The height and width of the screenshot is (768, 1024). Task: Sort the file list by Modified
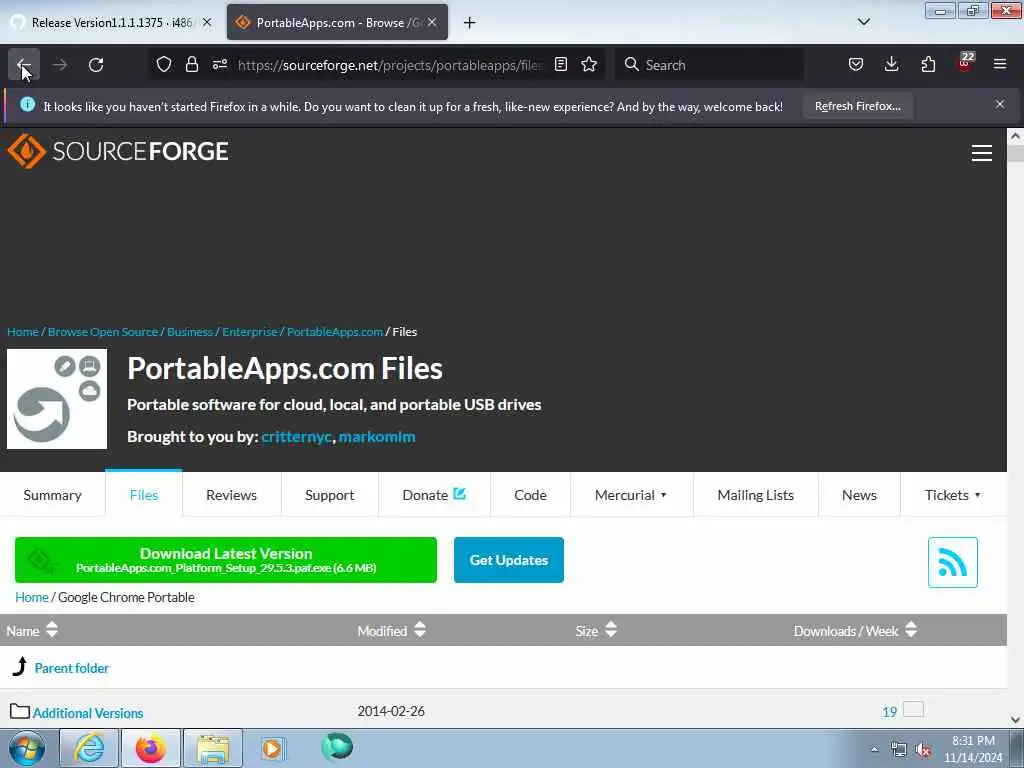tap(391, 631)
